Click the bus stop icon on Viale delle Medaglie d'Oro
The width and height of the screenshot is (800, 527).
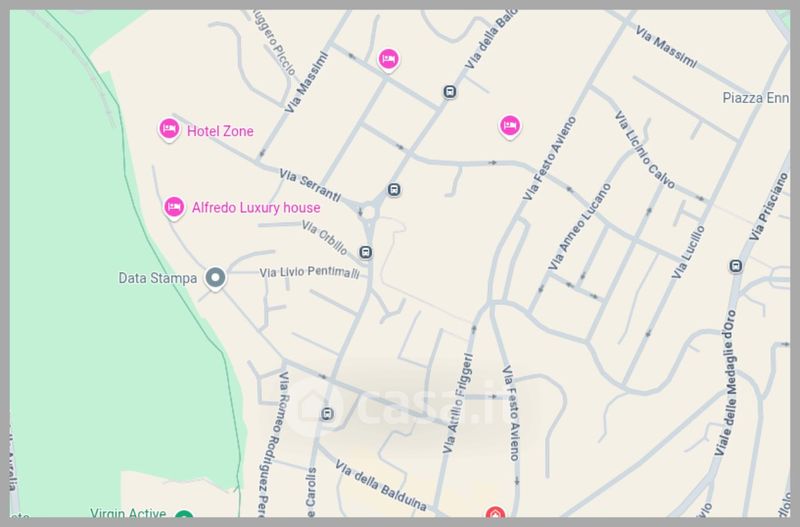pos(735,266)
